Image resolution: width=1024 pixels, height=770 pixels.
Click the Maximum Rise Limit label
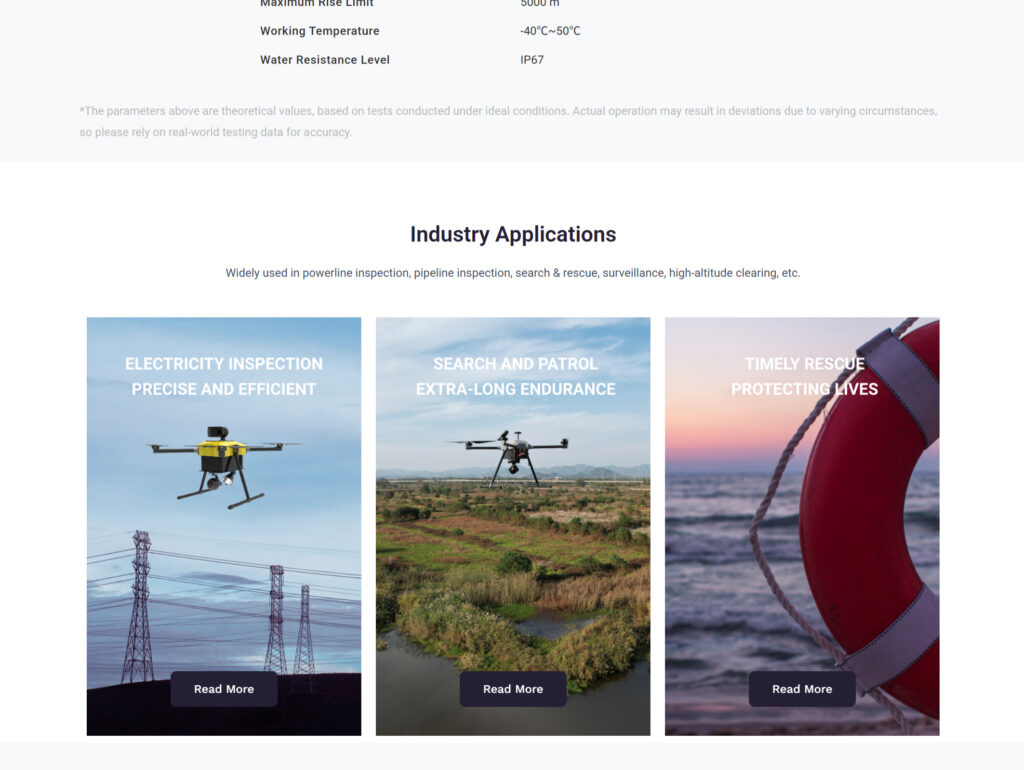(x=316, y=4)
